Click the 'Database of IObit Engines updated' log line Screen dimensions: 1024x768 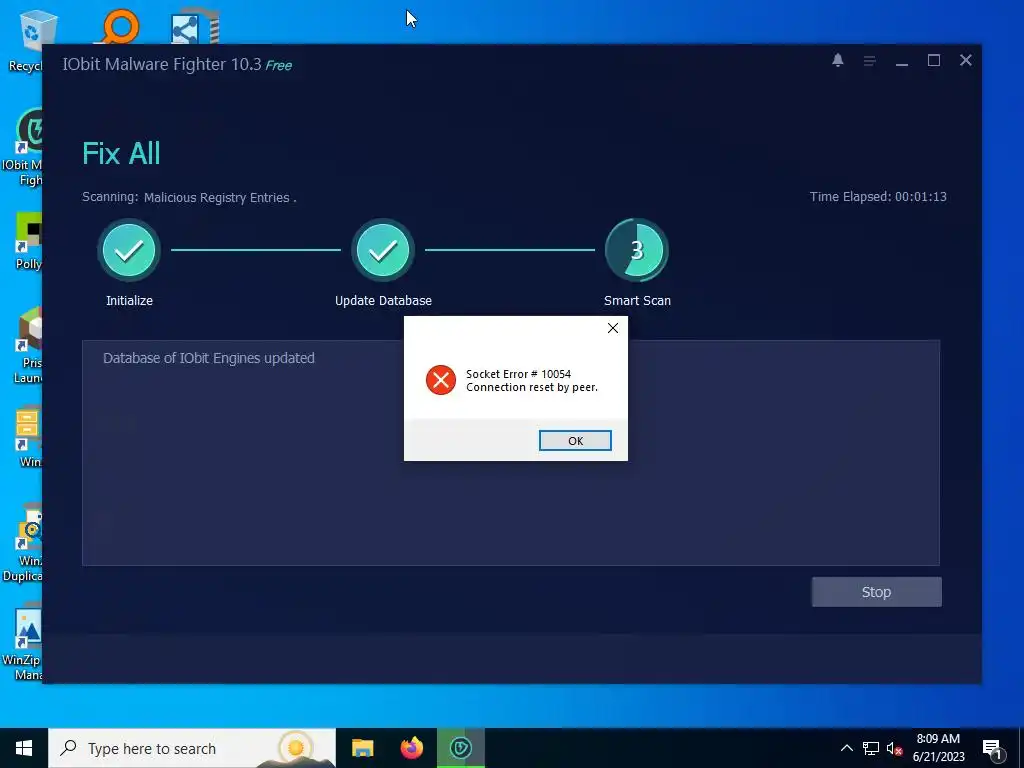209,358
